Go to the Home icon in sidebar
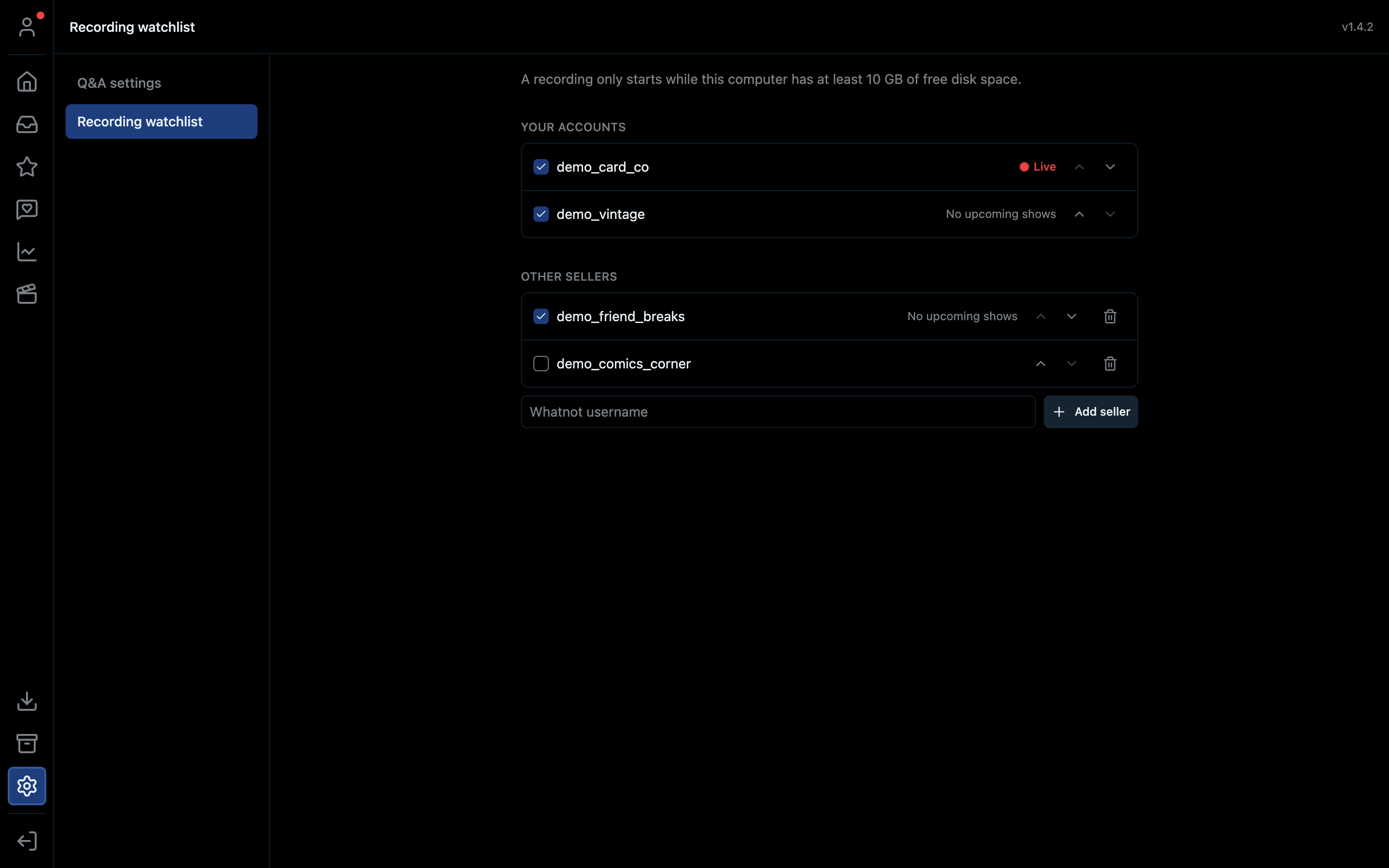1389x868 pixels. point(27,81)
